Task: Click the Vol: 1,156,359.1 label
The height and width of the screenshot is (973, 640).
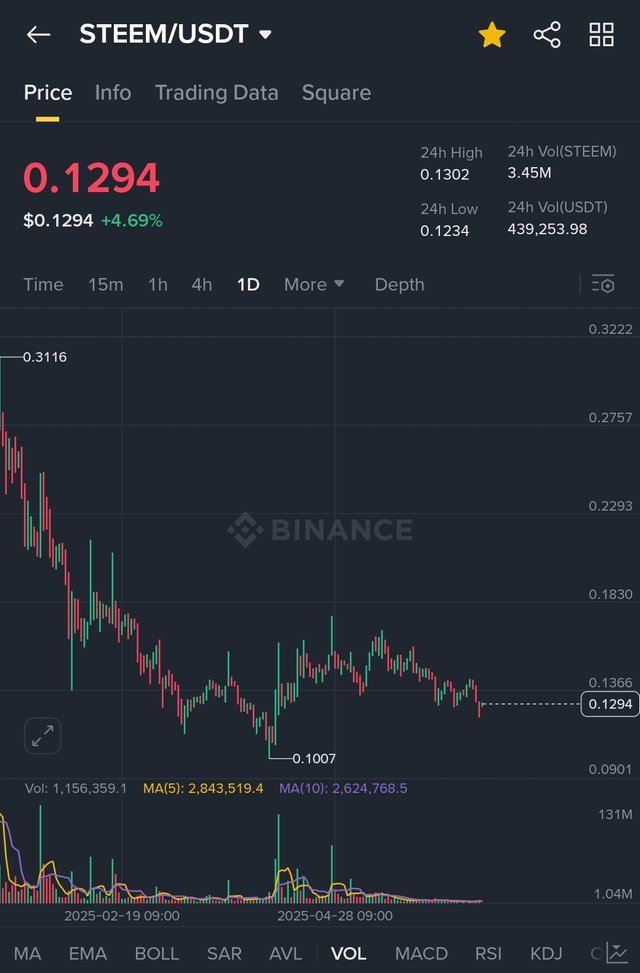Action: click(x=76, y=789)
